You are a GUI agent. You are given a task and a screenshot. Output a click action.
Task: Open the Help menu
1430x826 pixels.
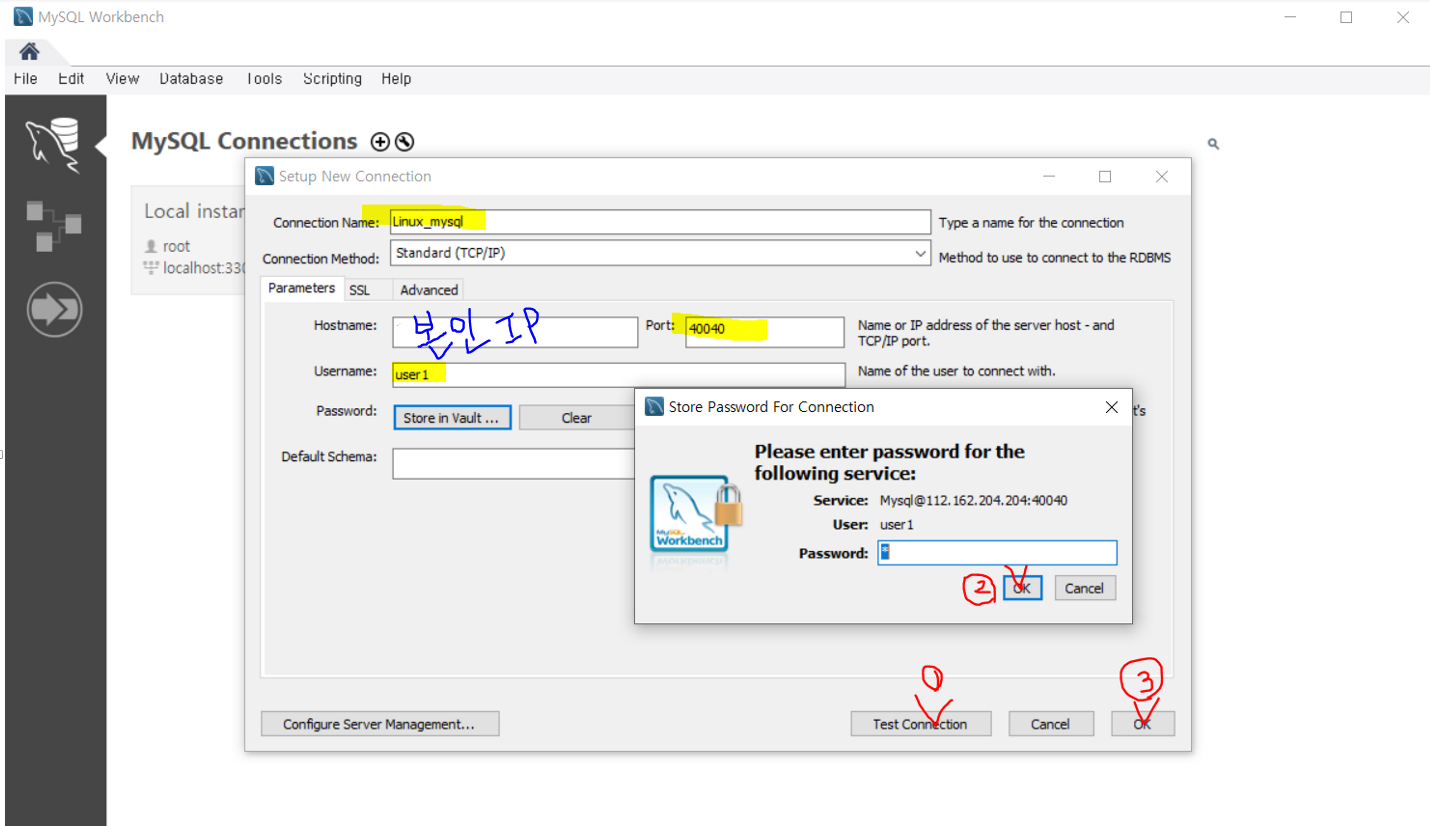click(396, 79)
